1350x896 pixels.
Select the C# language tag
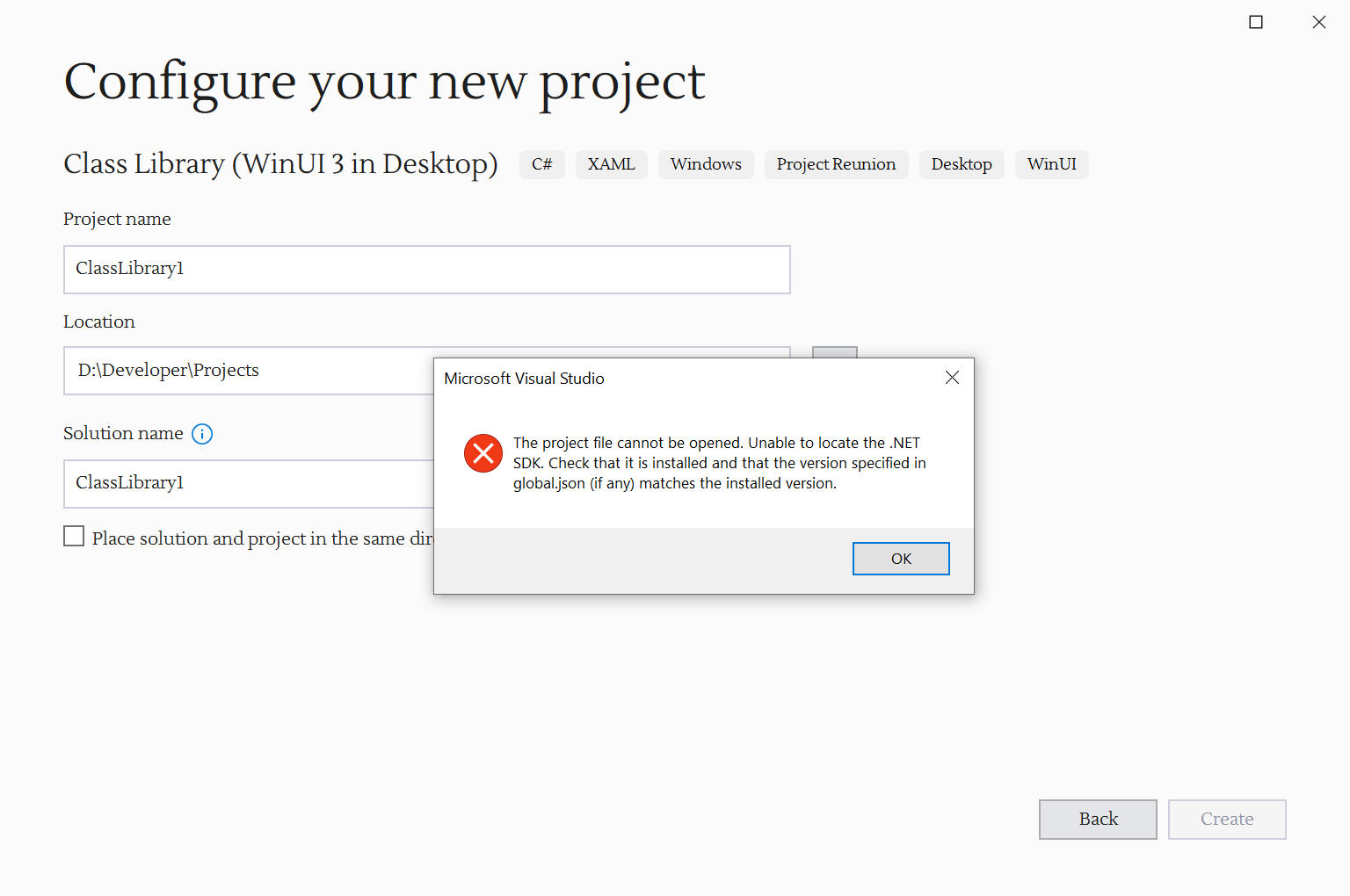point(541,164)
